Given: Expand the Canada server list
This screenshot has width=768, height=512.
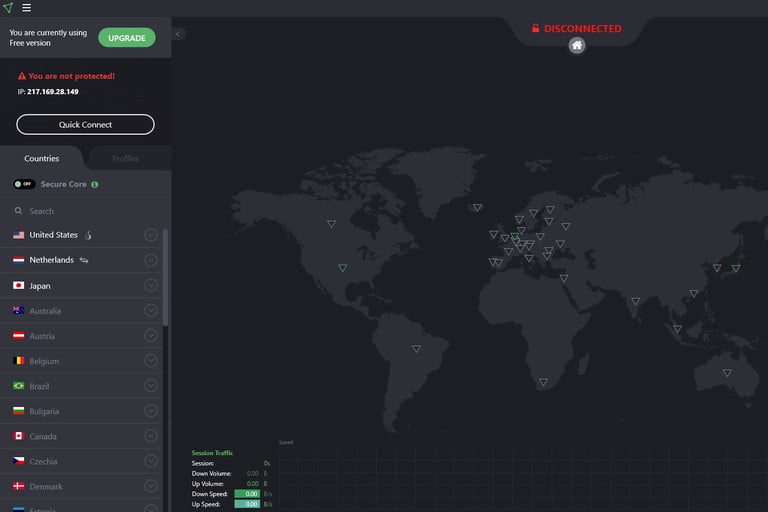Looking at the screenshot, I should (151, 436).
